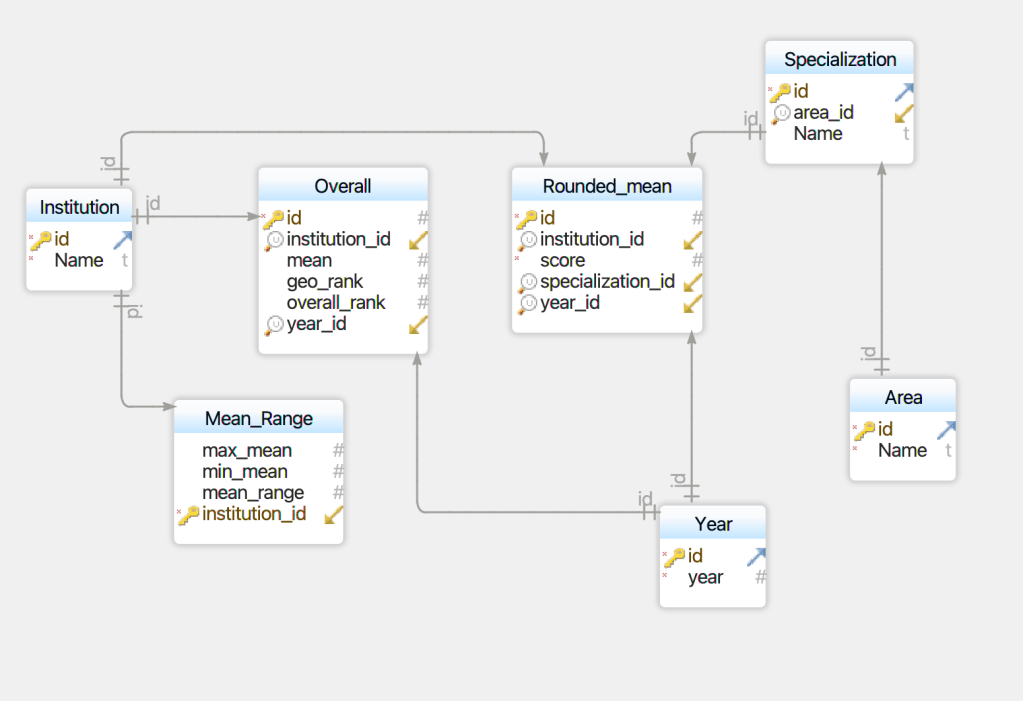Click the blue arrow icon in Area id row
The image size is (1023, 701).
[x=945, y=430]
